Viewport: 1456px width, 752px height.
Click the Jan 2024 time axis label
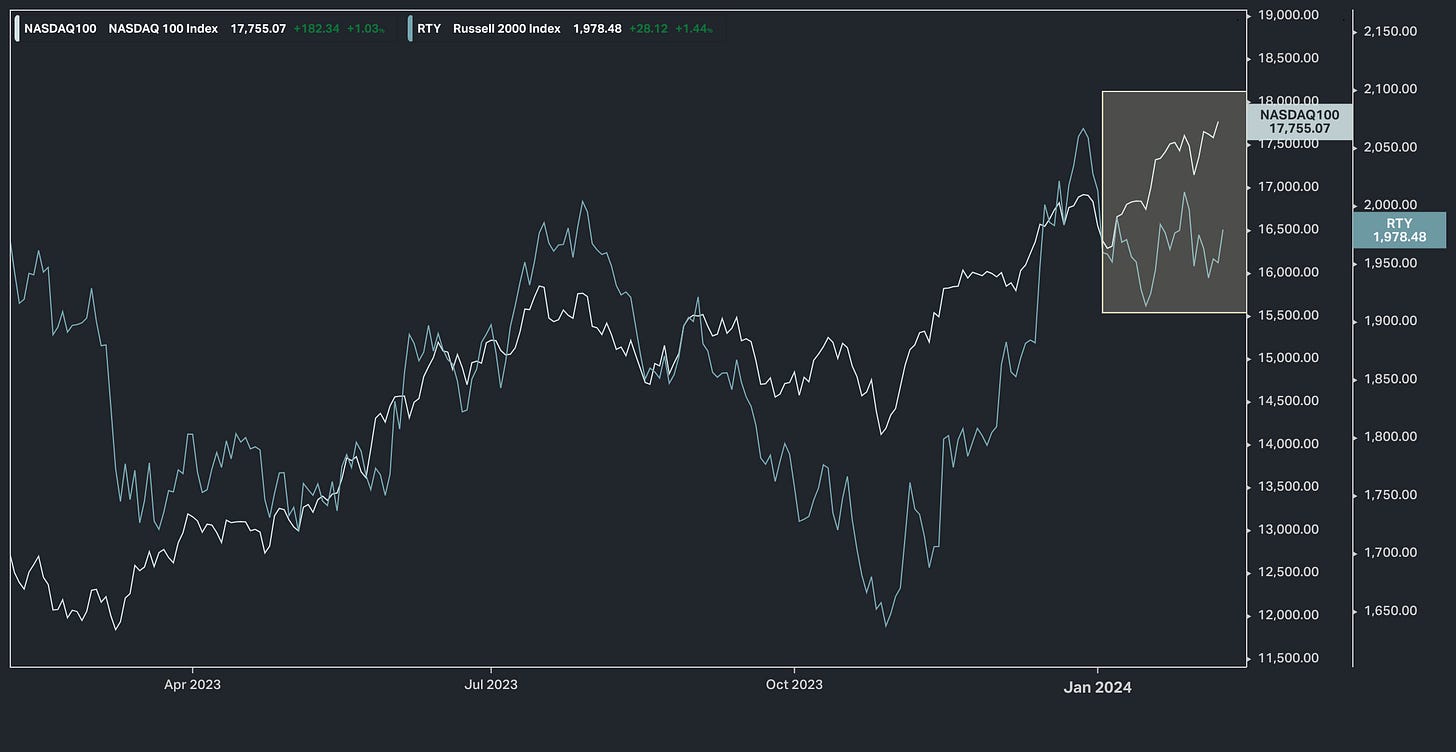coord(1098,687)
